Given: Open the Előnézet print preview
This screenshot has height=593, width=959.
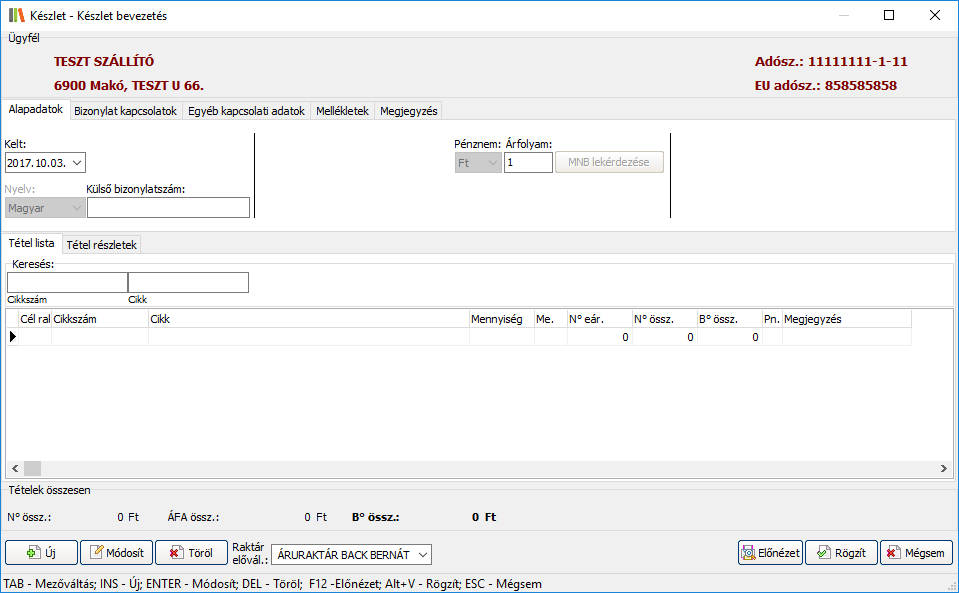Looking at the screenshot, I should (x=770, y=553).
